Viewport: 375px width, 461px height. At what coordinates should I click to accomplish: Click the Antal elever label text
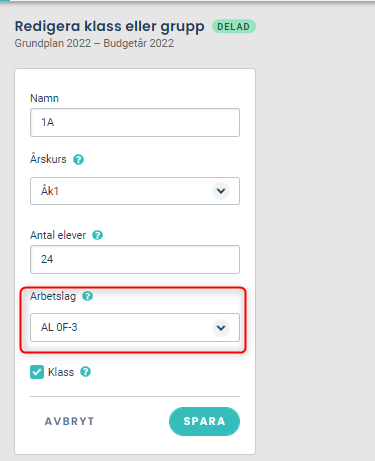(58, 235)
